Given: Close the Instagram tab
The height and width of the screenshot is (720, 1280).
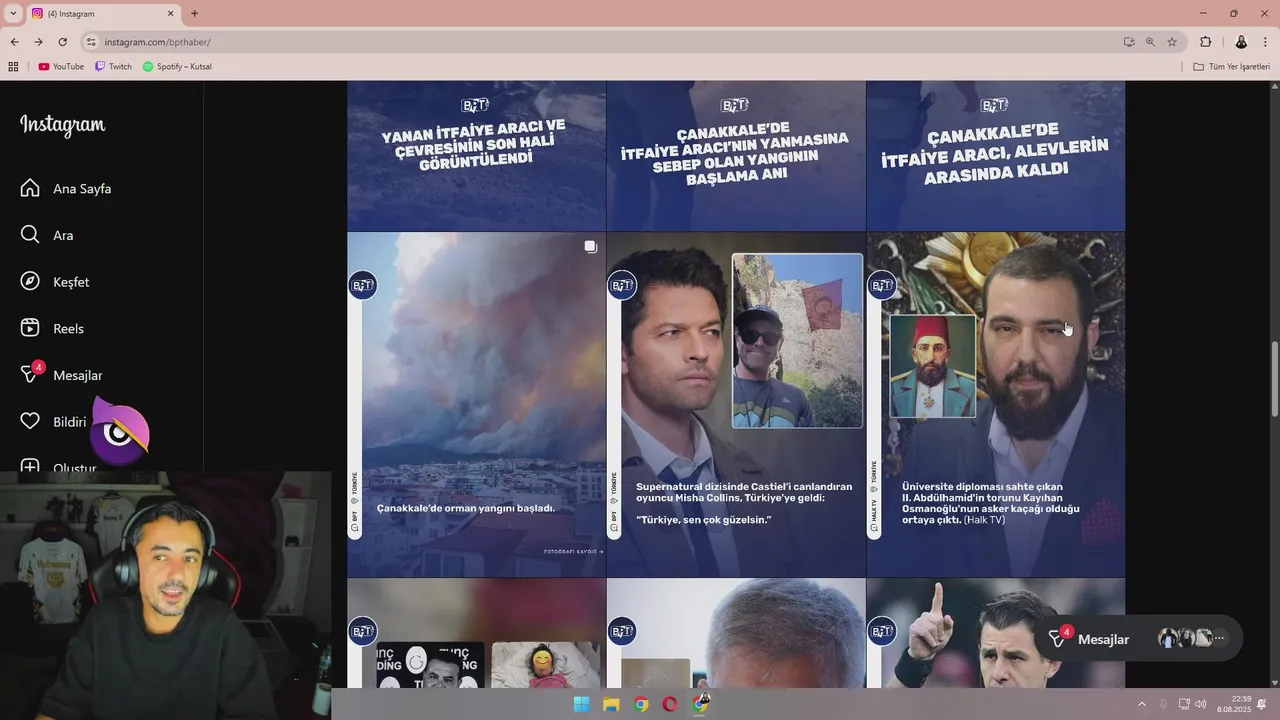Looking at the screenshot, I should point(170,14).
